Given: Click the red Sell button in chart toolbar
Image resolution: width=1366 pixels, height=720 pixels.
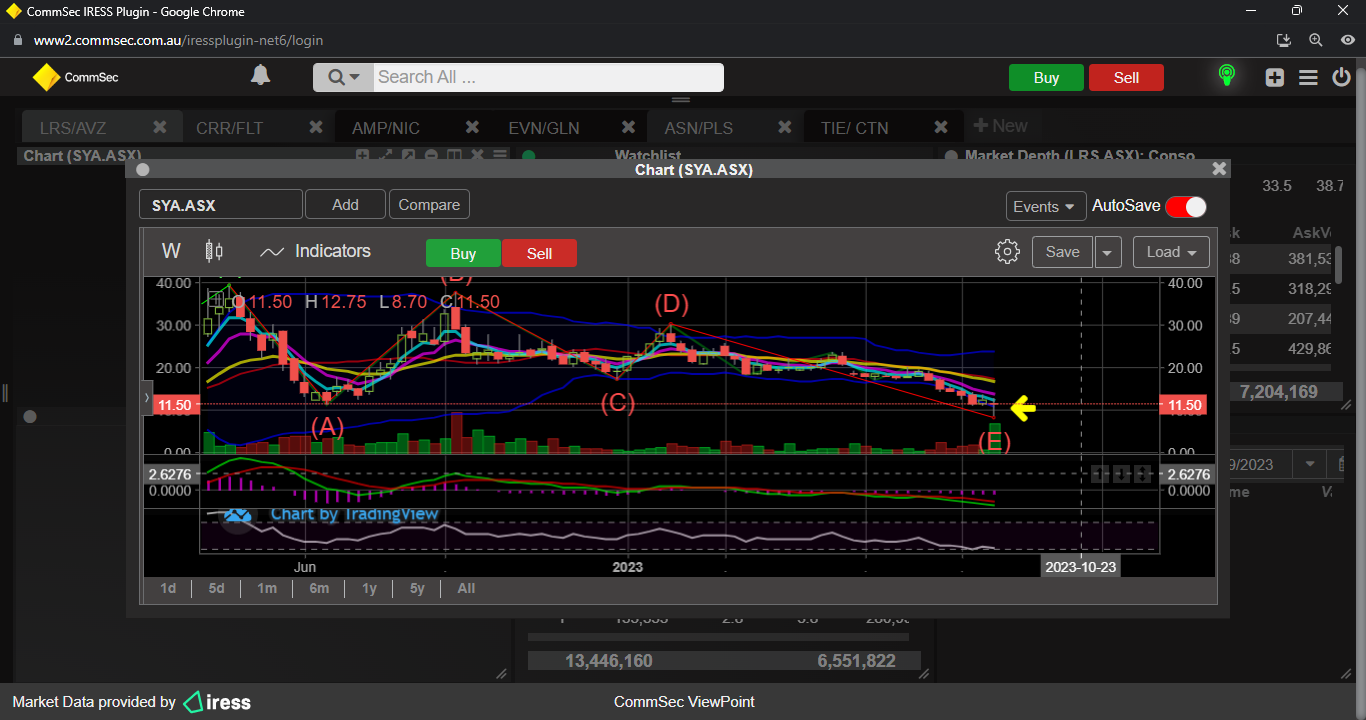Looking at the screenshot, I should [x=539, y=253].
